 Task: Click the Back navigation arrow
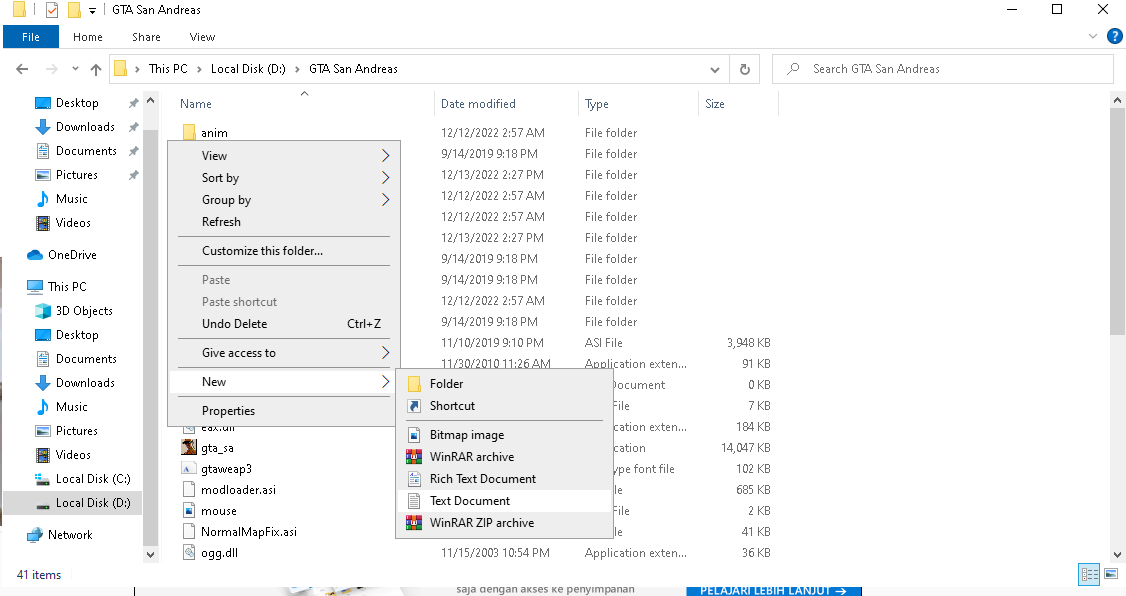tap(22, 69)
